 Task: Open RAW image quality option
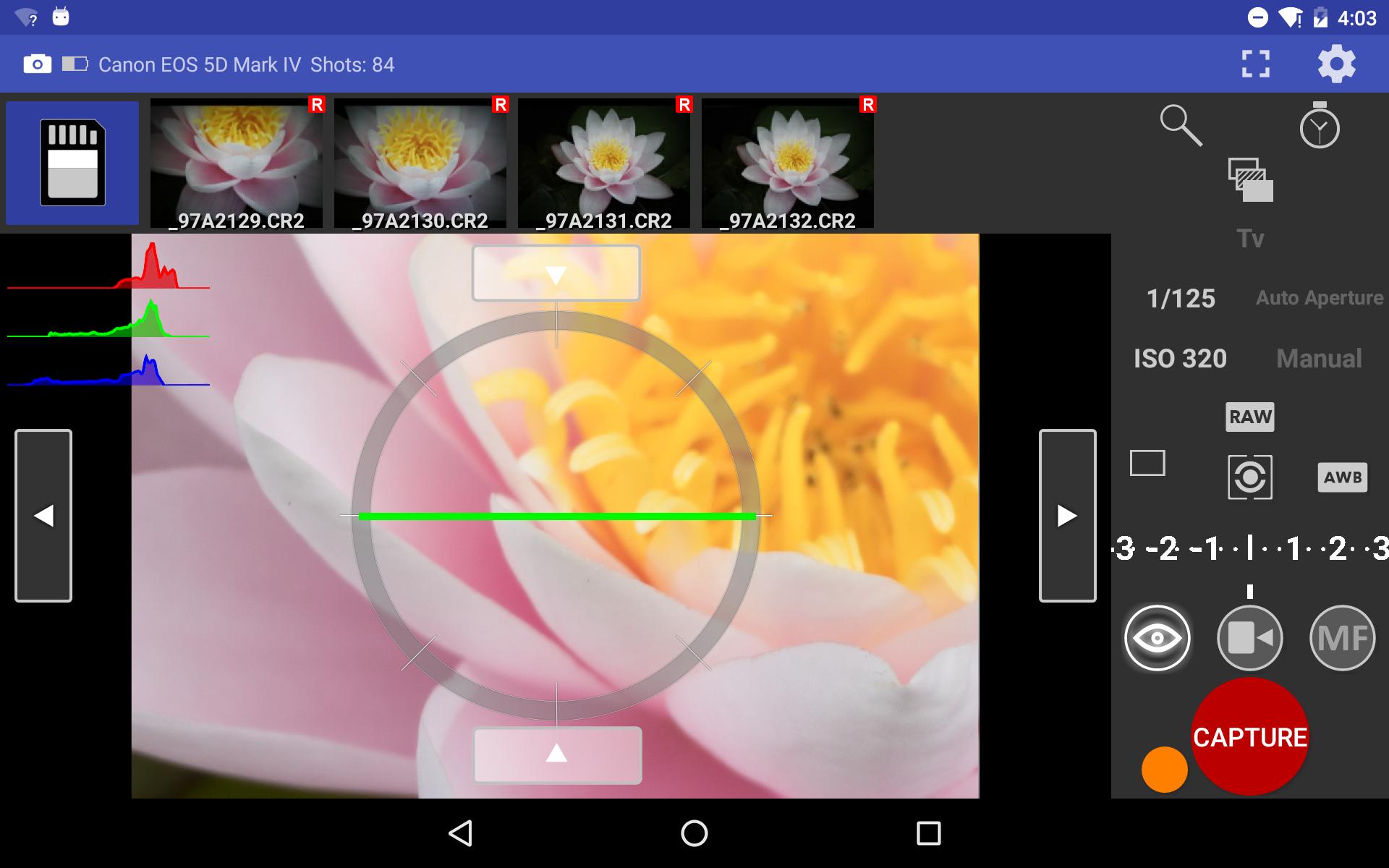1249,417
